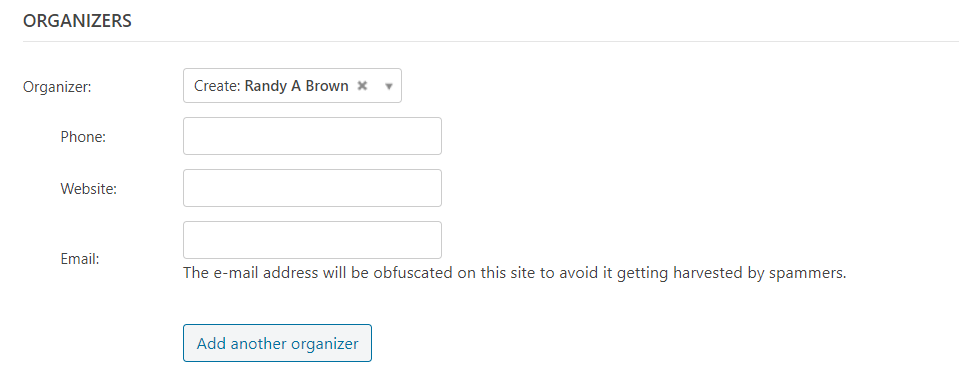Viewport: 959px width, 387px height.
Task: Add another organizer
Action: [x=277, y=343]
